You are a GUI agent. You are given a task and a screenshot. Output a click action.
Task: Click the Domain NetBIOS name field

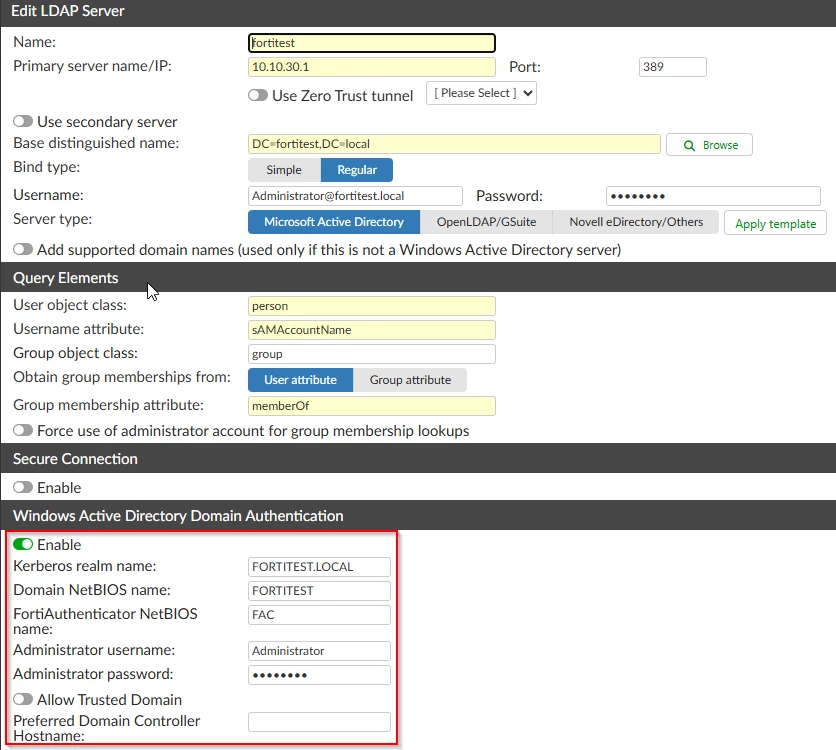(x=319, y=591)
